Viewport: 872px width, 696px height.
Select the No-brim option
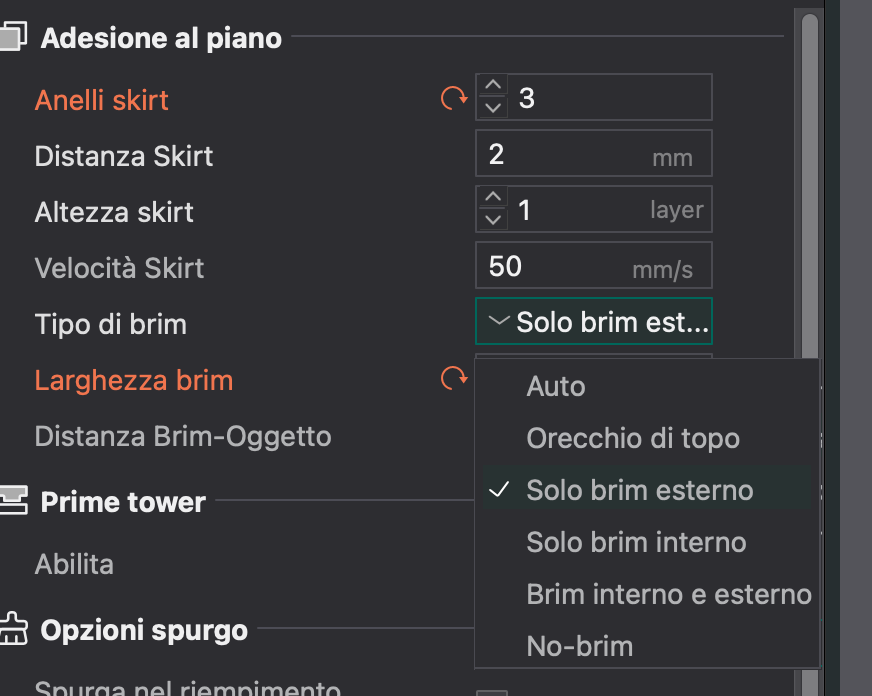coord(580,646)
